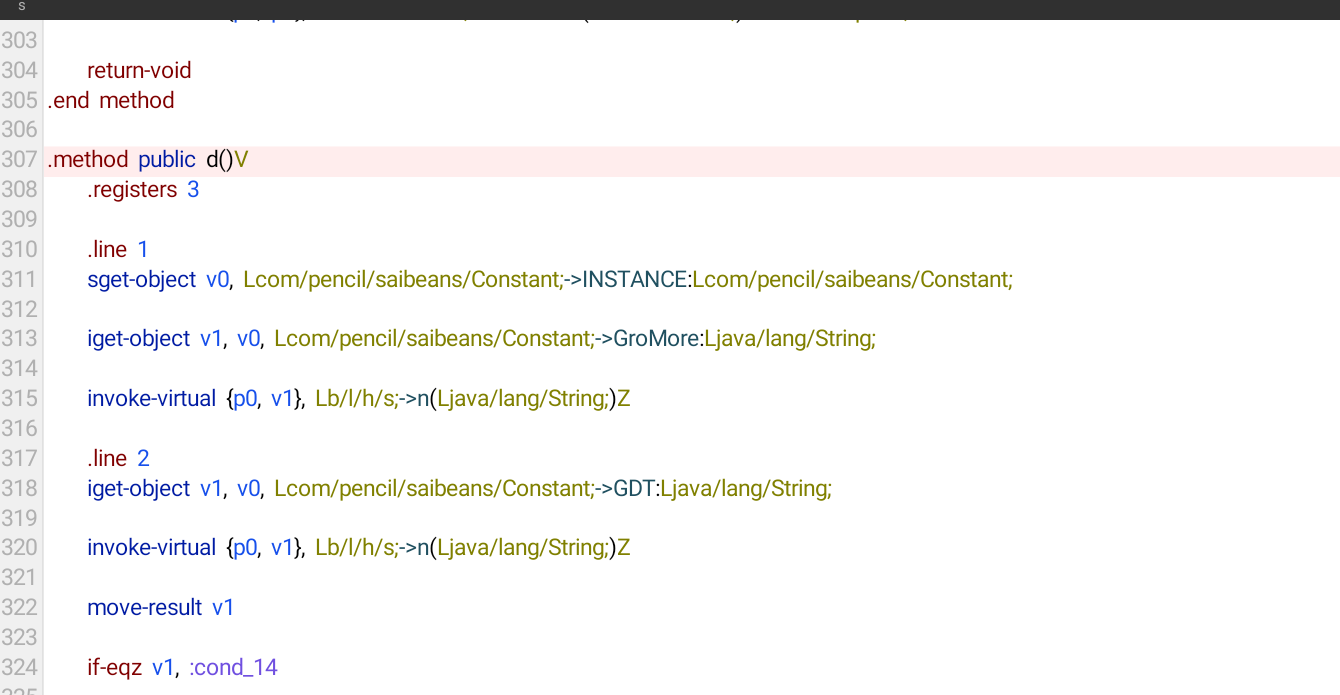Click the 'INSTANCE' field reference
Screen dimensions: 1340x695
(634, 279)
